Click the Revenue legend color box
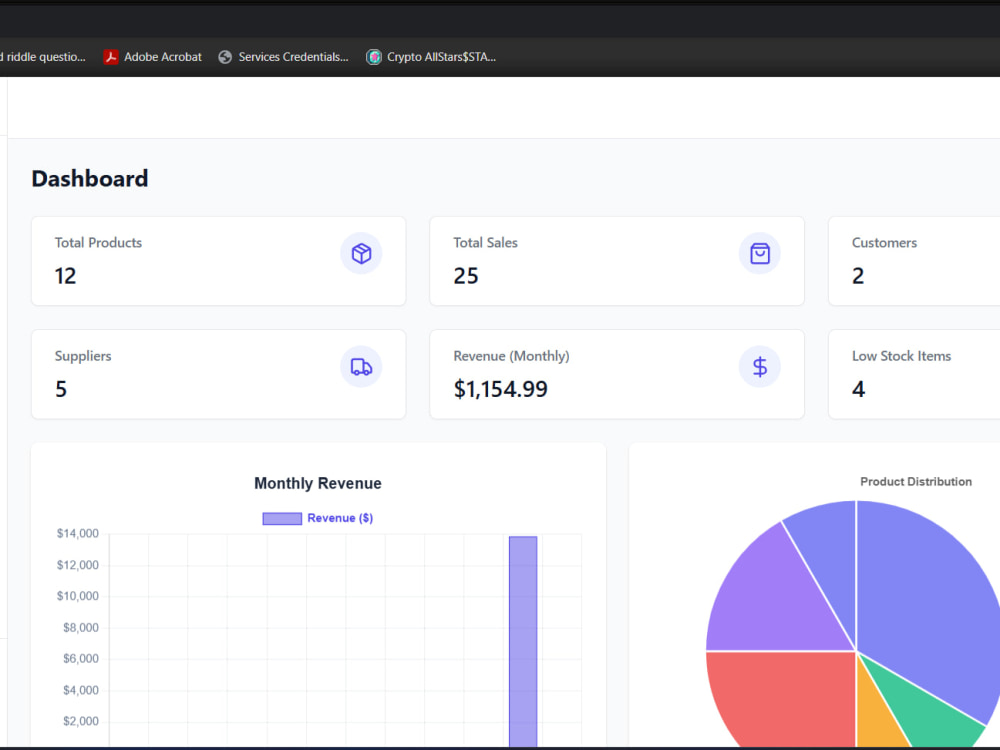1000x750 pixels. point(282,518)
